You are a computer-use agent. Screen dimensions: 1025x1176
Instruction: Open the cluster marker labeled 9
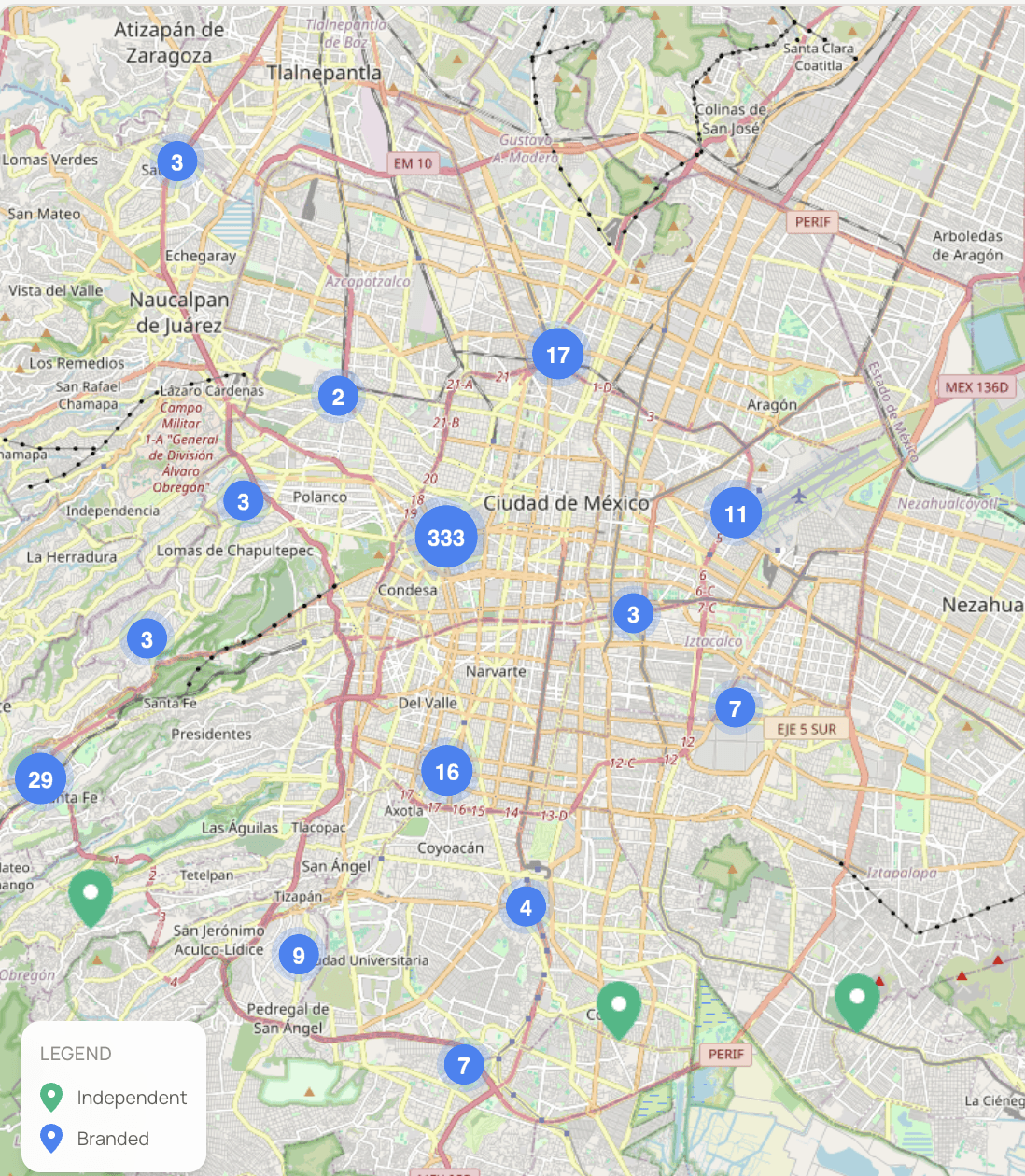click(x=299, y=955)
